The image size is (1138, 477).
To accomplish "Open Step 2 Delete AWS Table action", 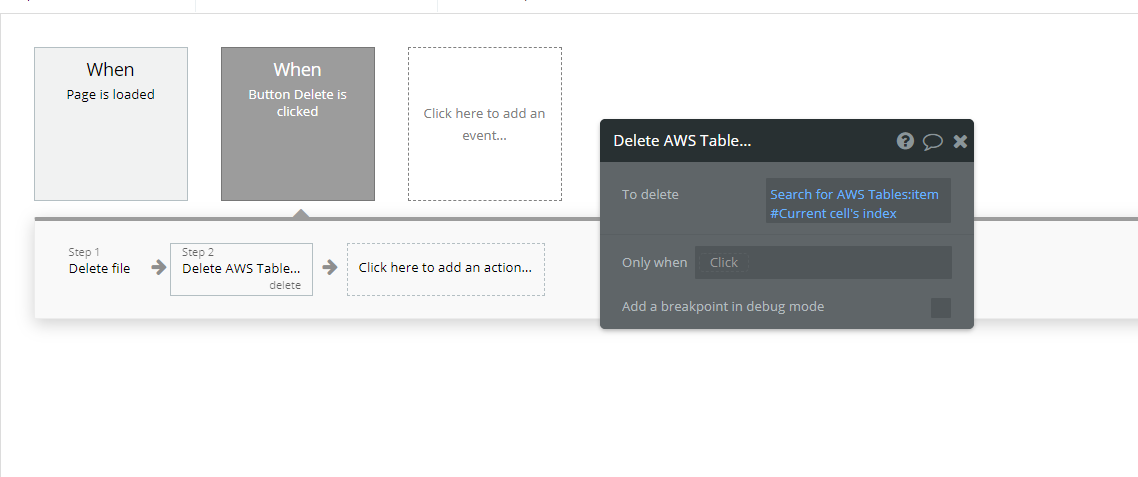I will click(242, 269).
